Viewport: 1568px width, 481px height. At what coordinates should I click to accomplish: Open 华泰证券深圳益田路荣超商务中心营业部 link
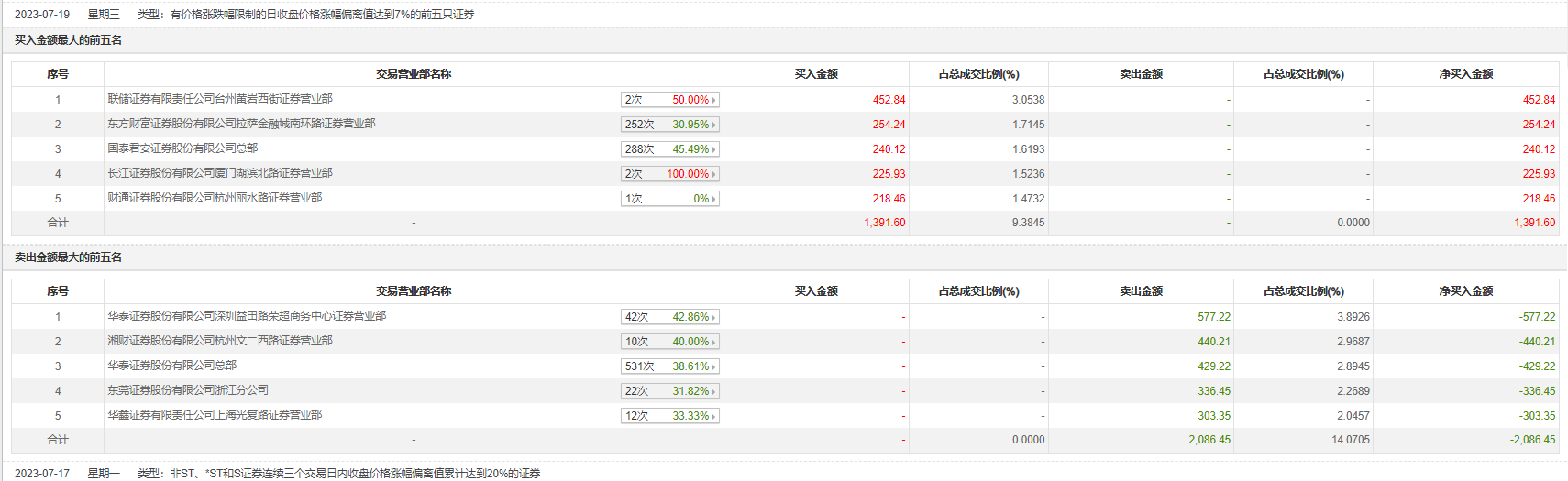(x=247, y=316)
